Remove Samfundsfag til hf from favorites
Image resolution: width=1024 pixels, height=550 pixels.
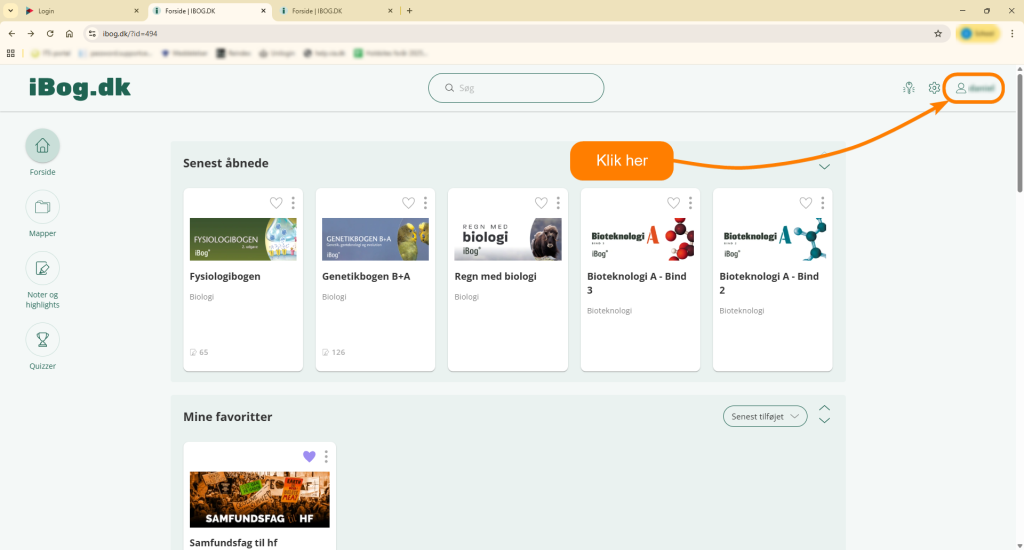click(x=309, y=457)
